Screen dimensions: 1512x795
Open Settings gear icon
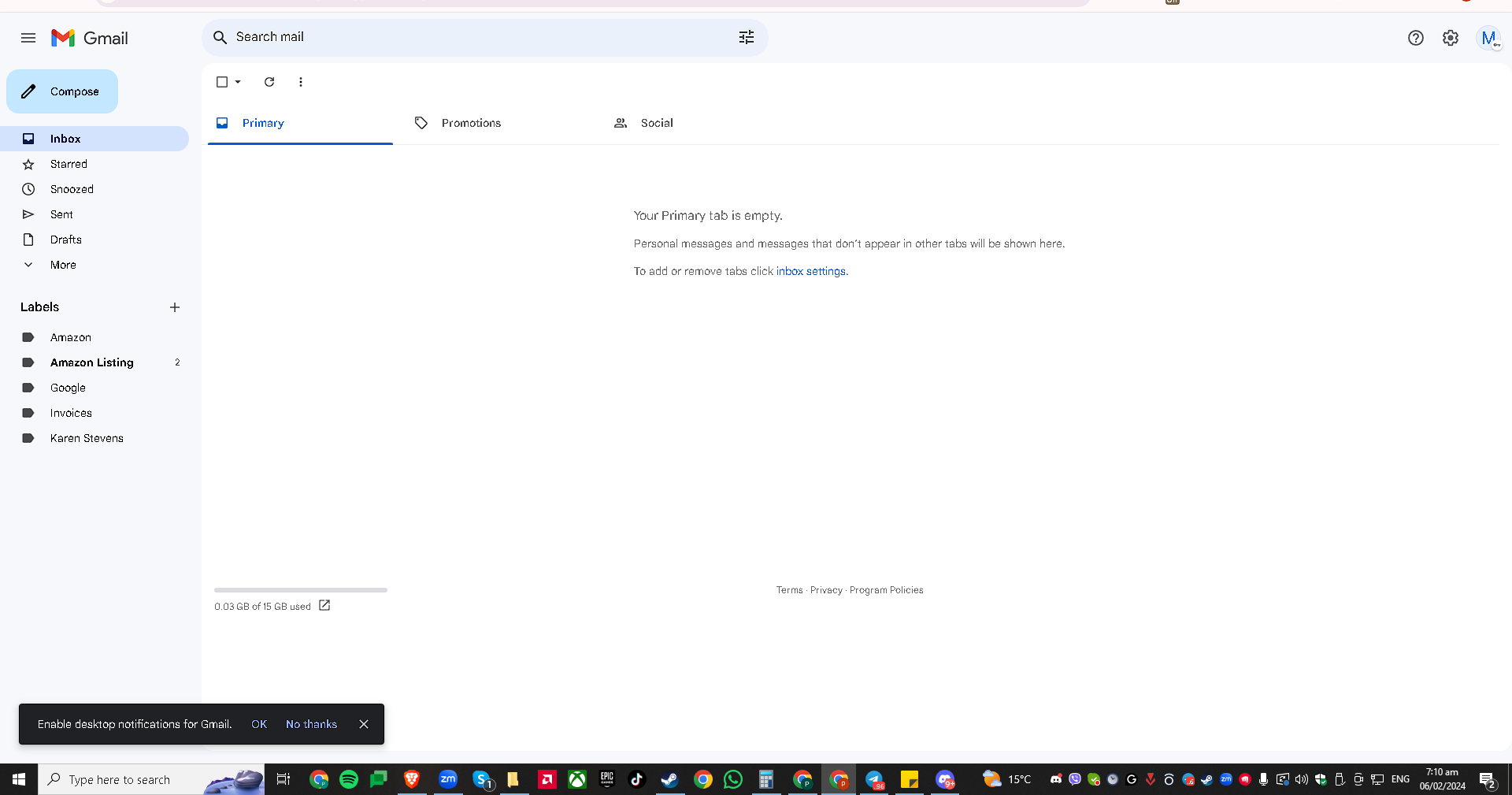point(1451,38)
